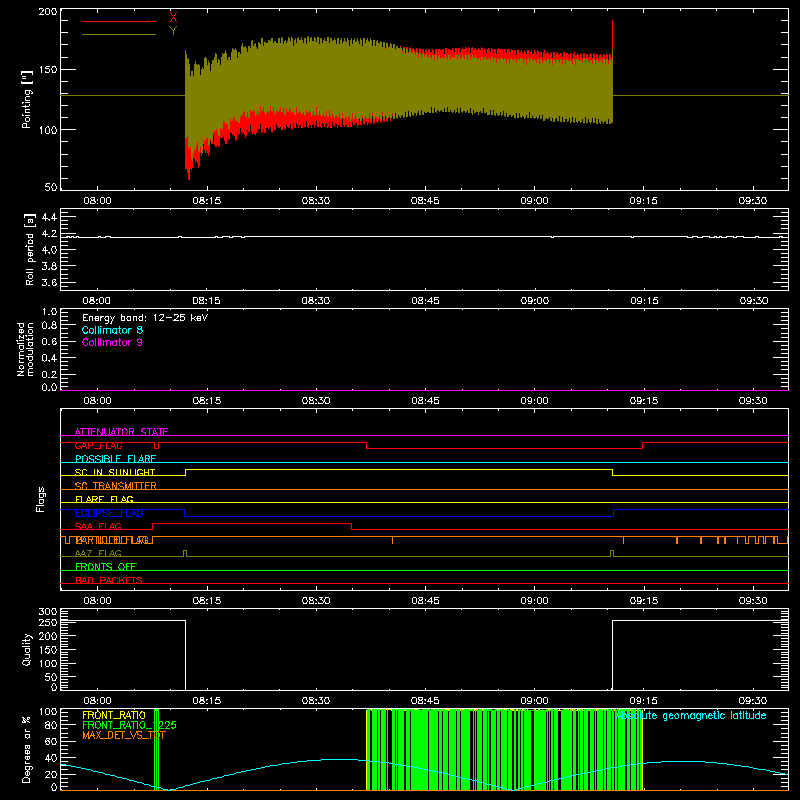The image size is (800, 800).
Task: Select the FRONT_RATIO legend entry
Action: (114, 715)
